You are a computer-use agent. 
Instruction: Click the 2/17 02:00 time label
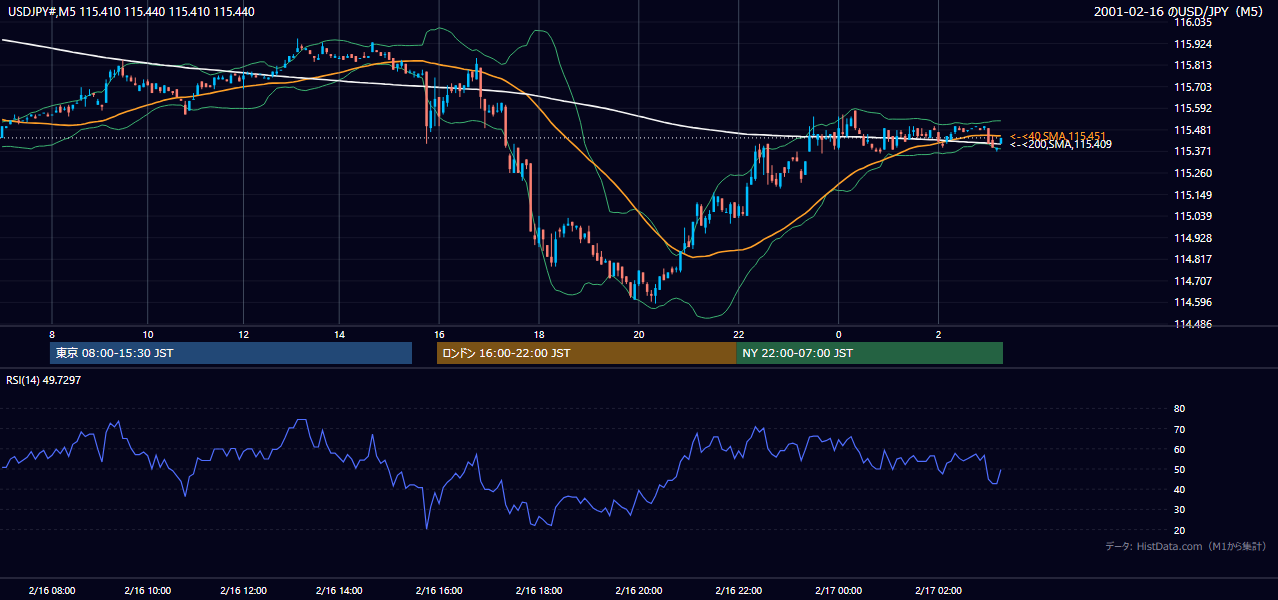[938, 591]
